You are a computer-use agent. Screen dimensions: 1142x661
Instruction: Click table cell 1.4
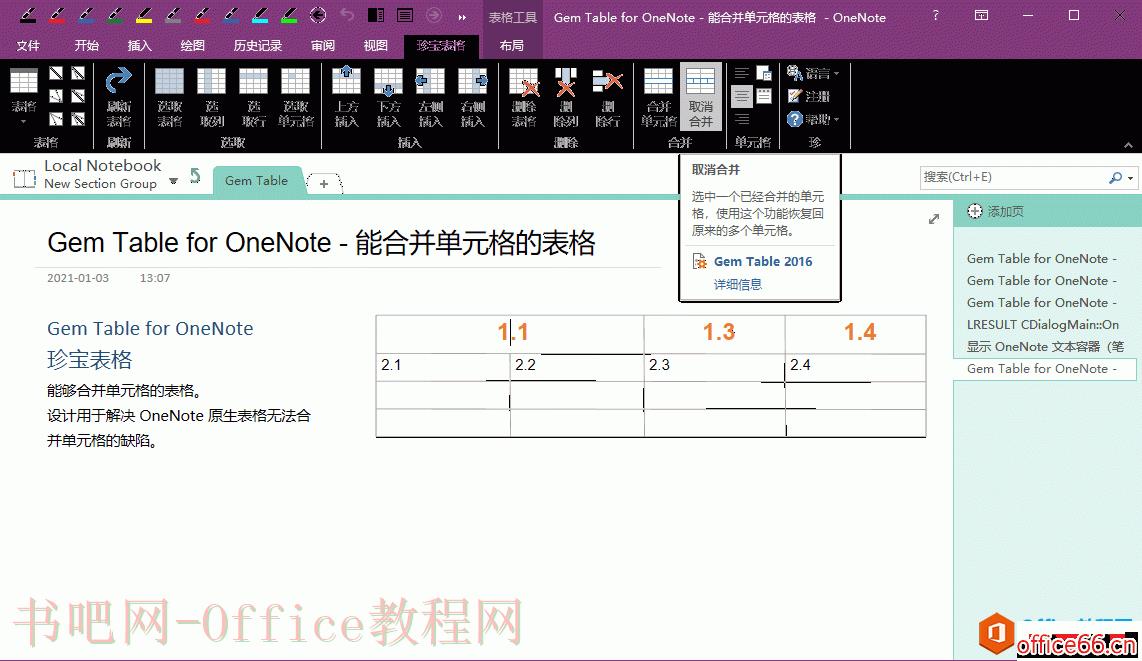click(856, 334)
